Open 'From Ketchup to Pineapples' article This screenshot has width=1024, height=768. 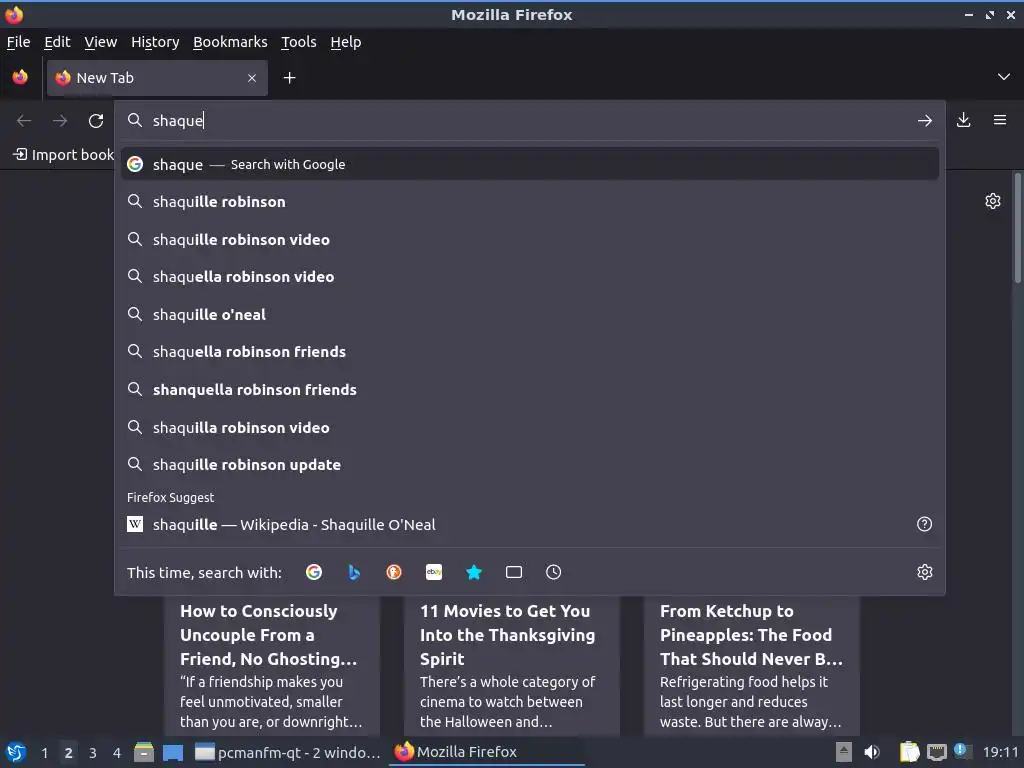point(752,666)
